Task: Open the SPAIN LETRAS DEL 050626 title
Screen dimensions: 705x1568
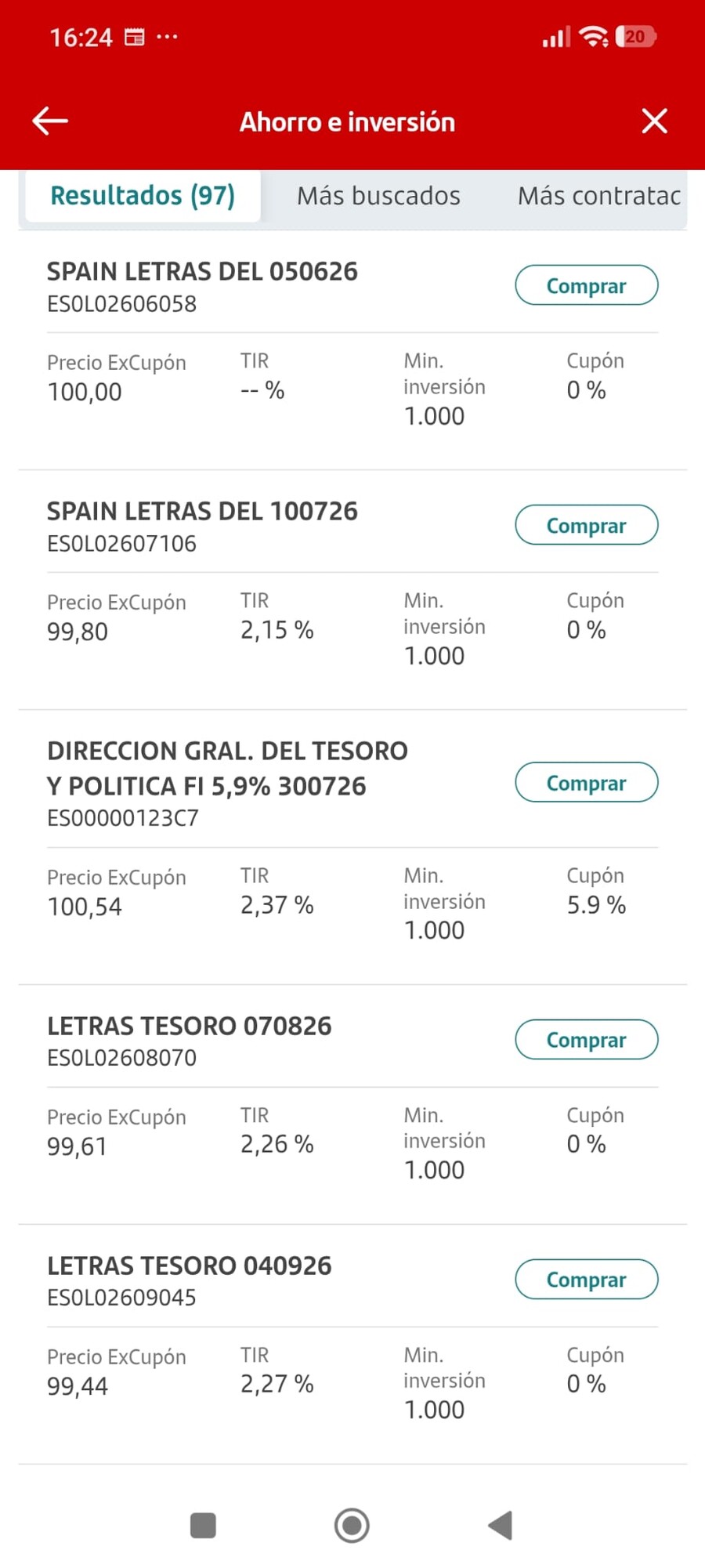Action: 202,272
